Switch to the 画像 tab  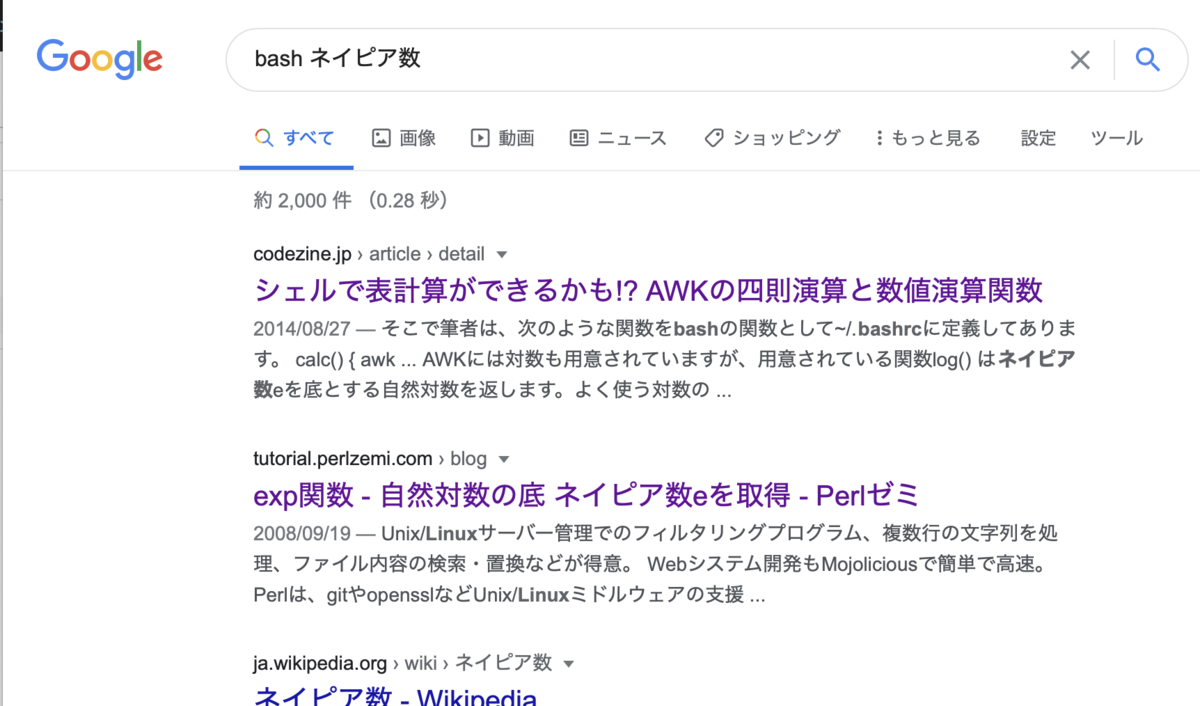click(x=404, y=138)
